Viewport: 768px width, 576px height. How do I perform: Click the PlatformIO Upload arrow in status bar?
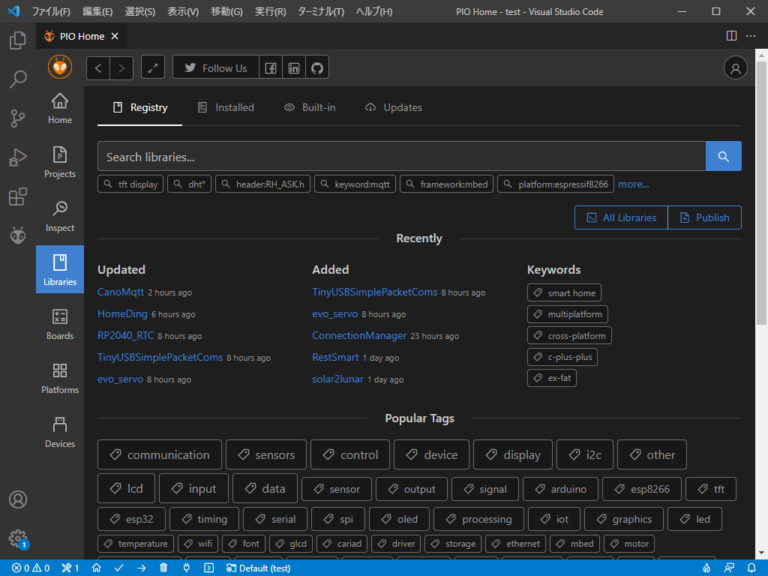141,567
